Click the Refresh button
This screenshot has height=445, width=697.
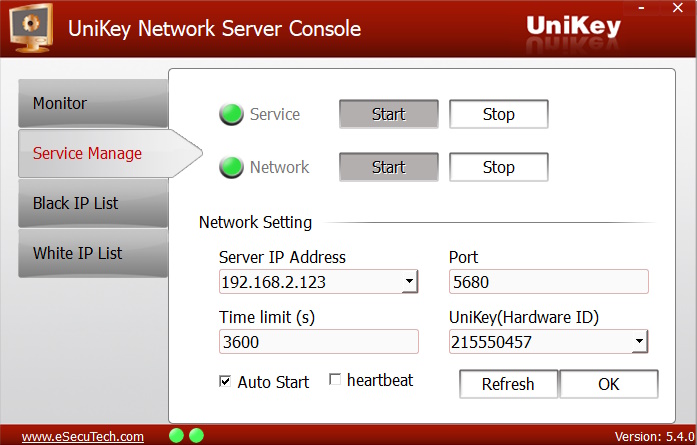click(x=508, y=384)
